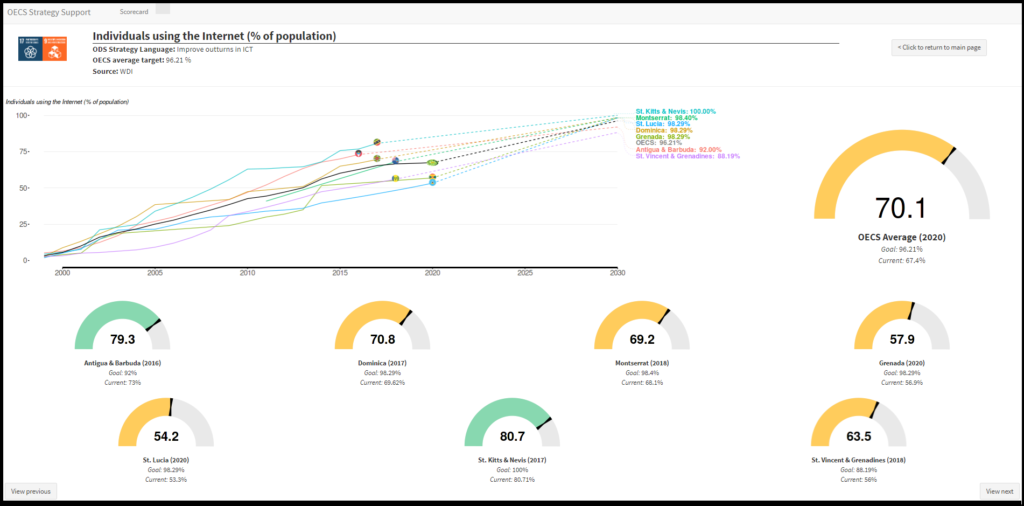Select the St. Vincent flag marker at 2018
Image resolution: width=1024 pixels, height=506 pixels.
point(396,178)
